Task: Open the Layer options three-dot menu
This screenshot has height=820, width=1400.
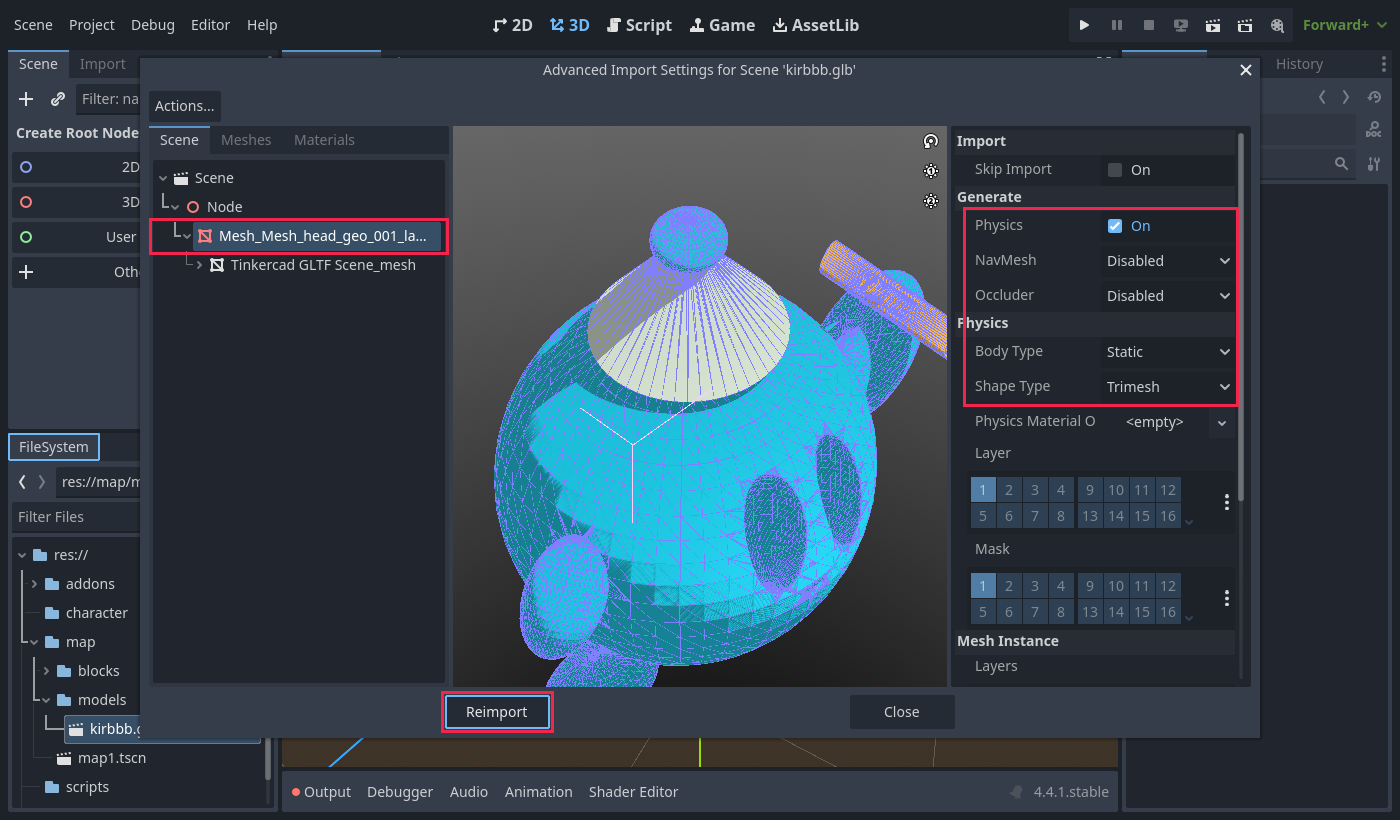Action: [x=1227, y=502]
